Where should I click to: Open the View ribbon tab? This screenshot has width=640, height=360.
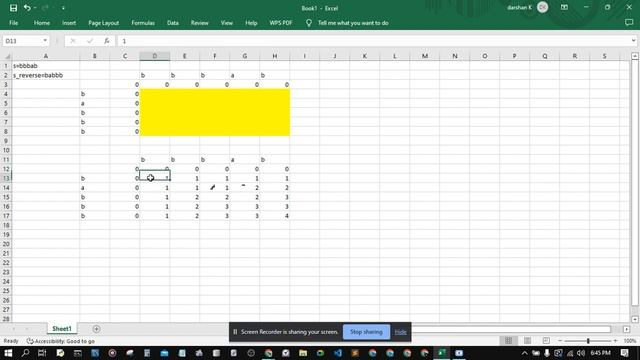pos(227,23)
